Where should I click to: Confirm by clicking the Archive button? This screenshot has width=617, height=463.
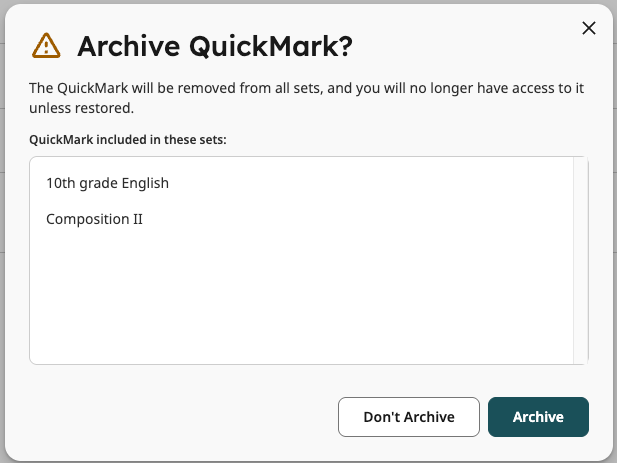[x=538, y=417]
